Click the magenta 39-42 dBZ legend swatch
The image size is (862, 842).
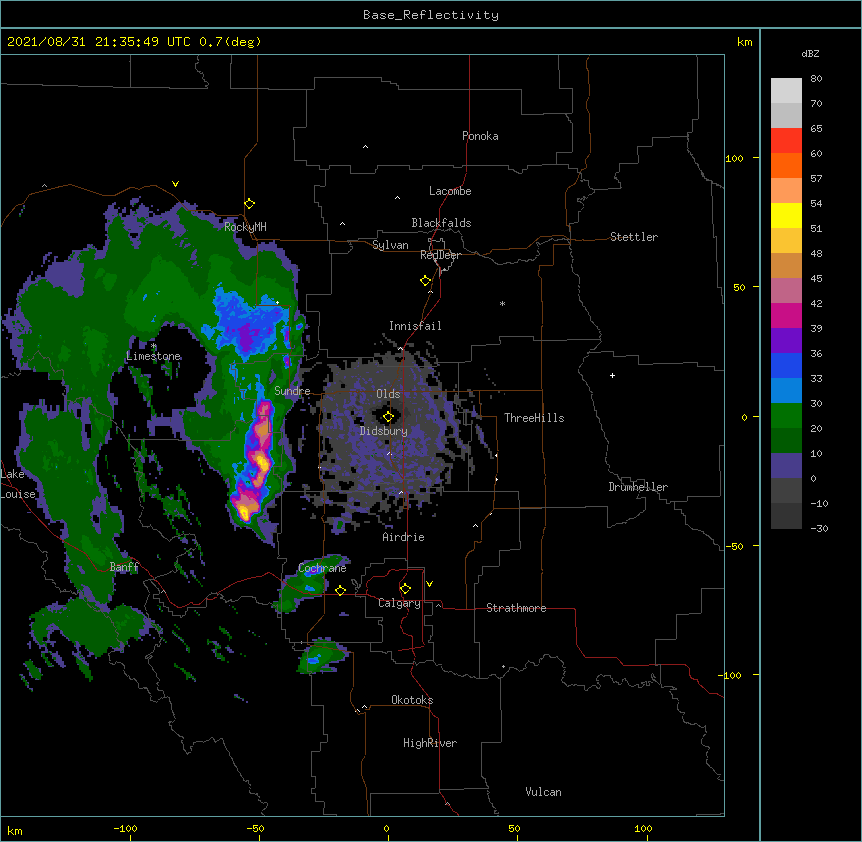pos(786,315)
